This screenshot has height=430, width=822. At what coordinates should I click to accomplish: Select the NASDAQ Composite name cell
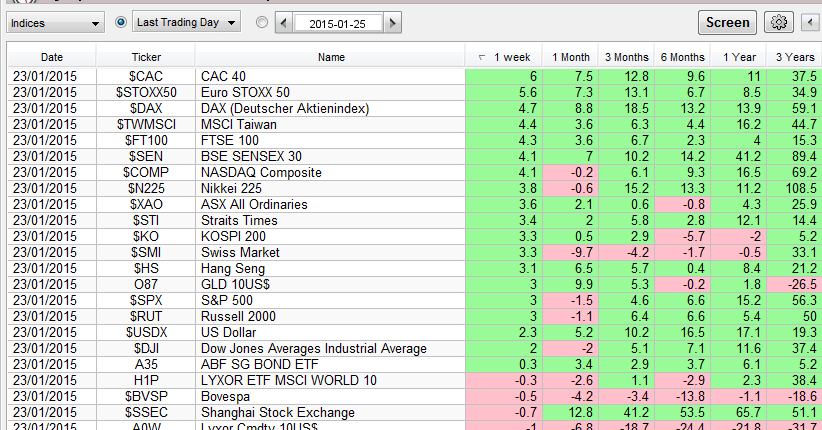[x=261, y=172]
